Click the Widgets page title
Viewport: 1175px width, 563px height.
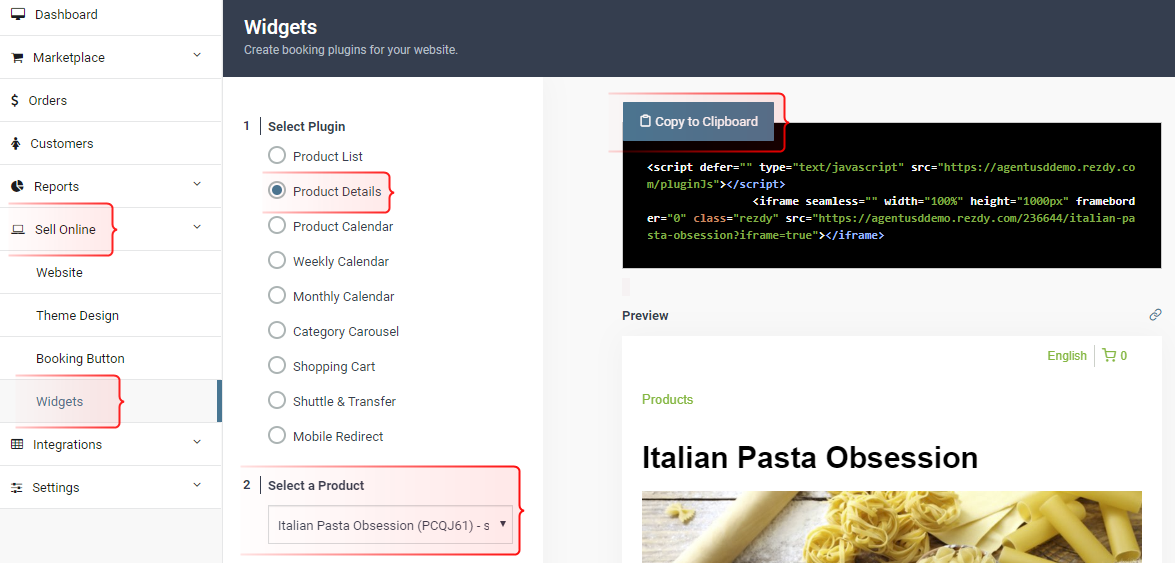click(x=280, y=28)
